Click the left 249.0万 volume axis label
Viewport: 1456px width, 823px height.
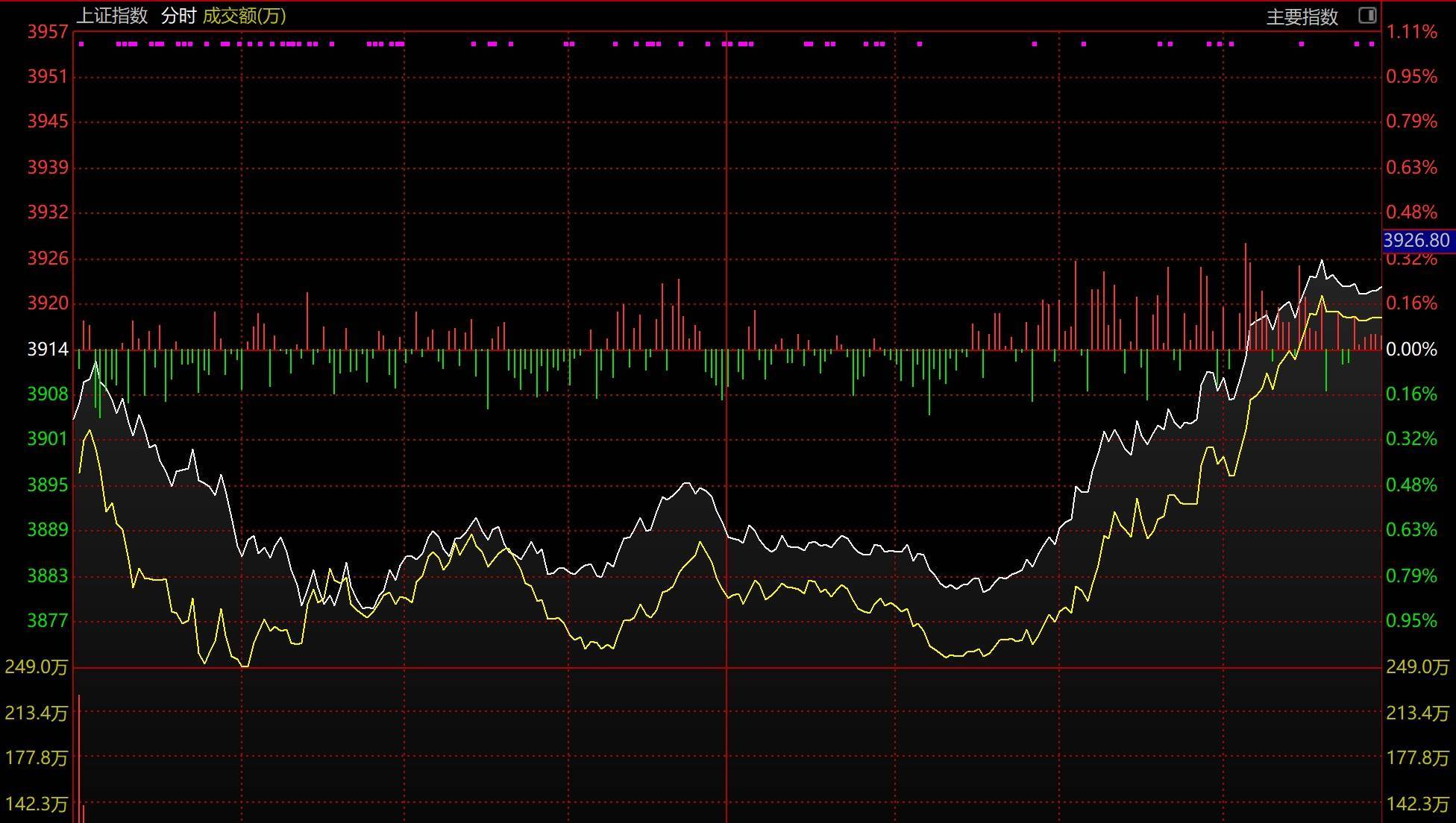coord(37,666)
